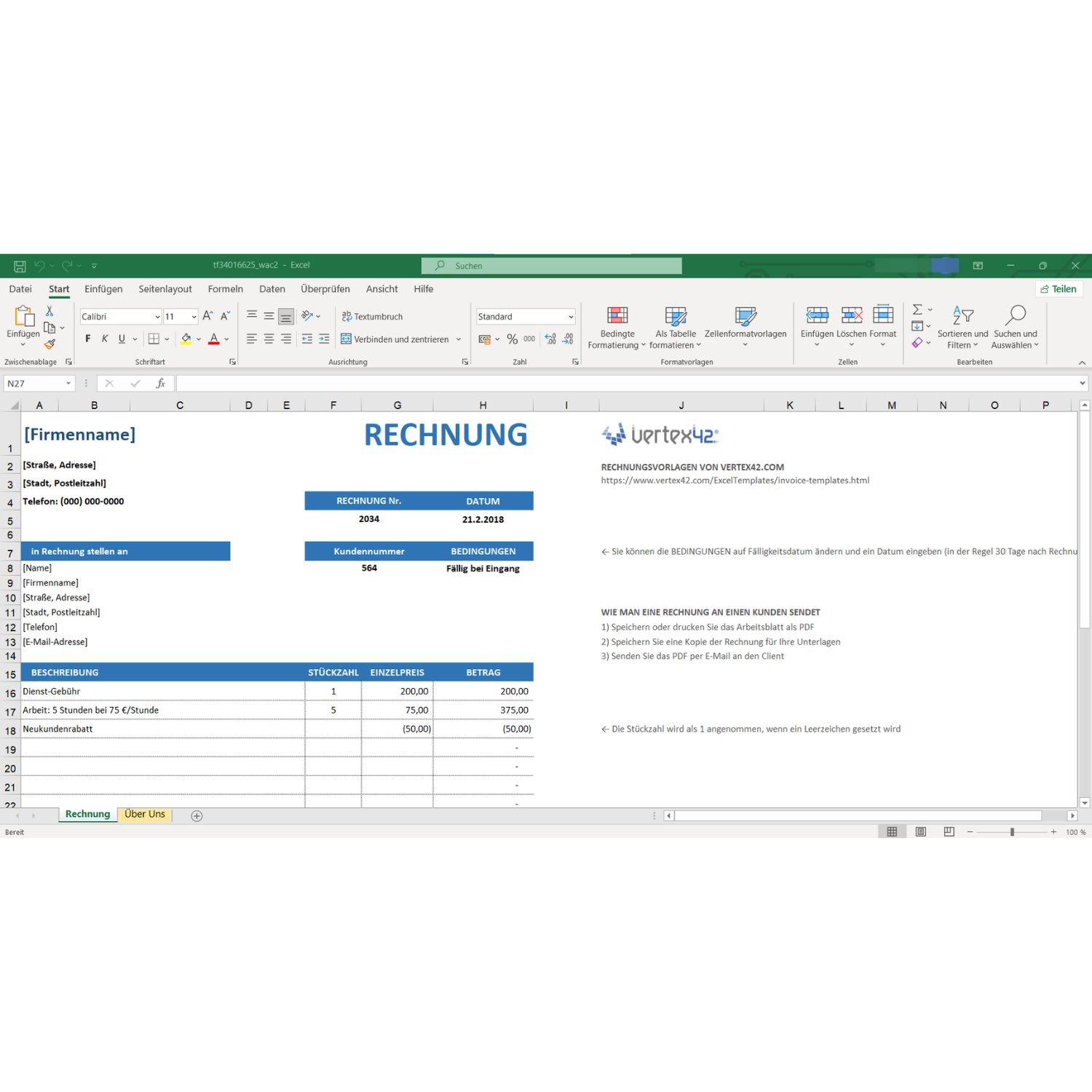
Task: Open the Über Uns sheet tab
Action: (145, 814)
